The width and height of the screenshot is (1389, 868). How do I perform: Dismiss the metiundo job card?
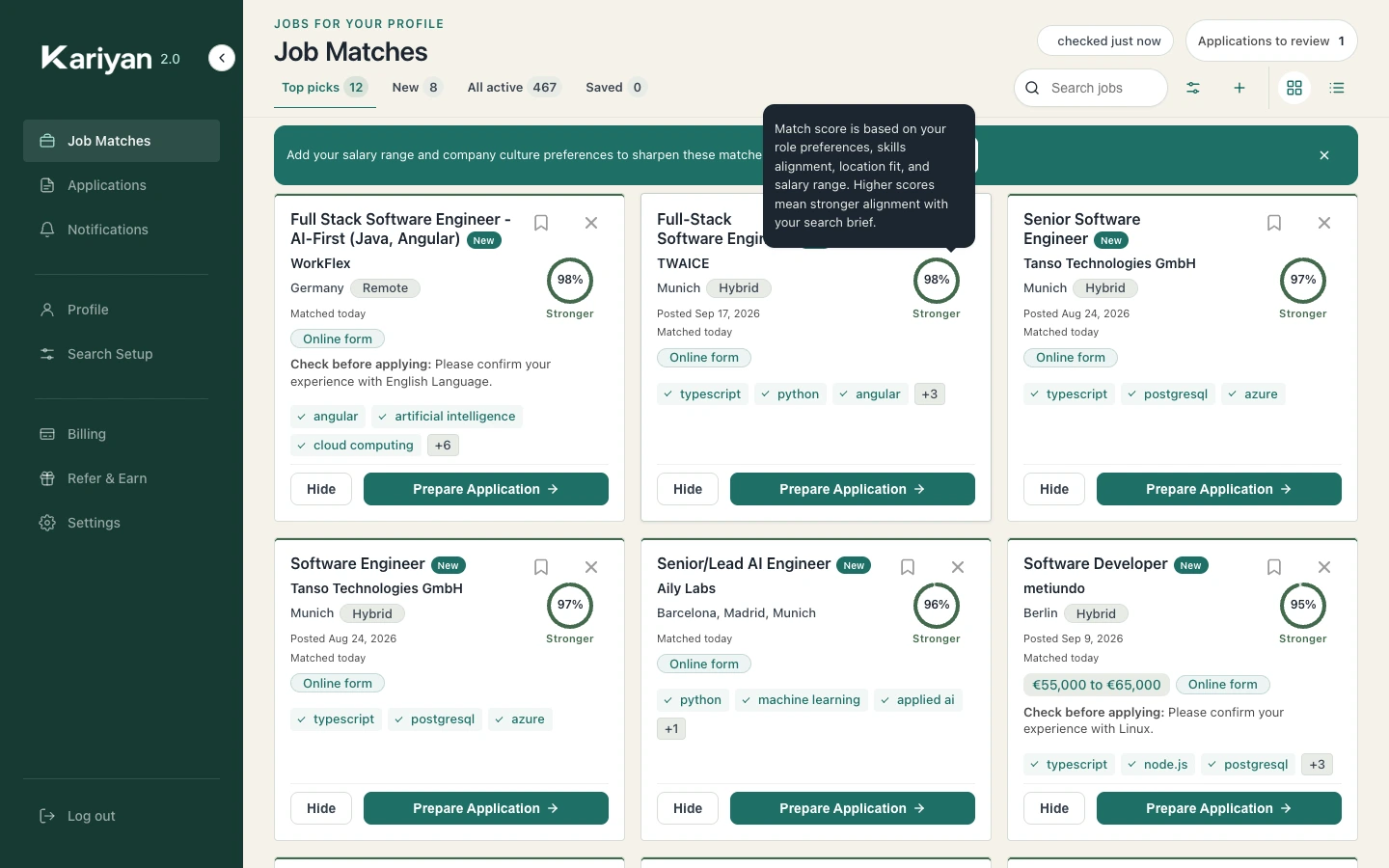[x=1324, y=567]
